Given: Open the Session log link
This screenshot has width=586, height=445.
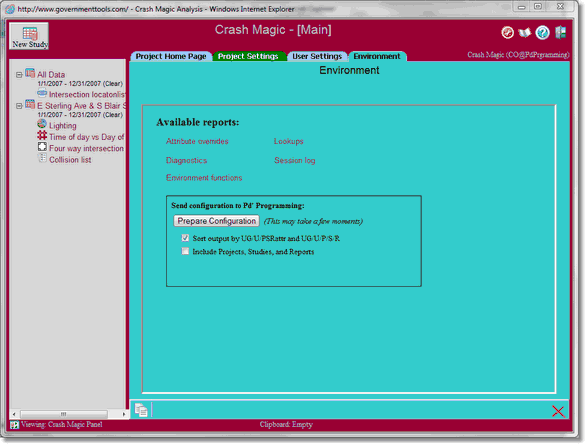Looking at the screenshot, I should [x=294, y=160].
